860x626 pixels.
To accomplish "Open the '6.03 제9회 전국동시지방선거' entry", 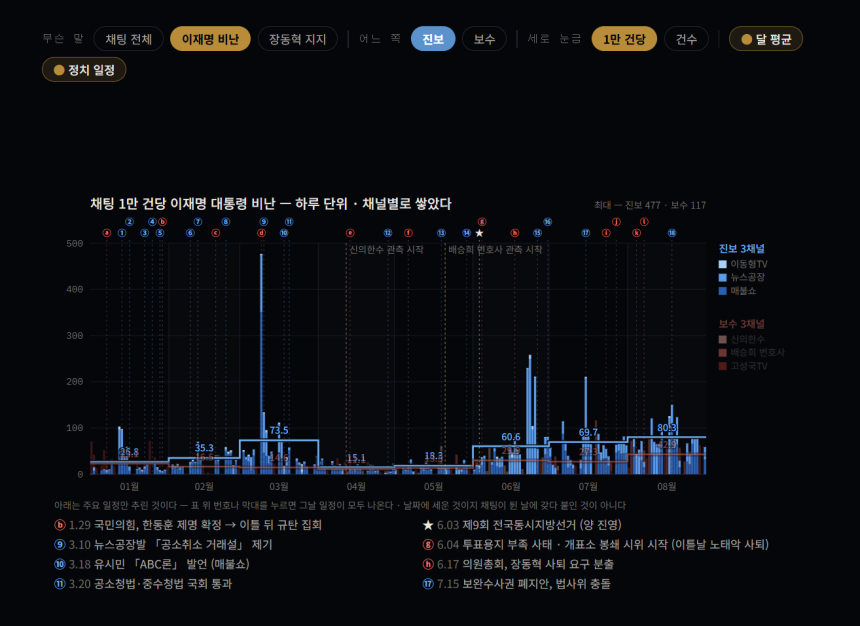I will 522,525.
